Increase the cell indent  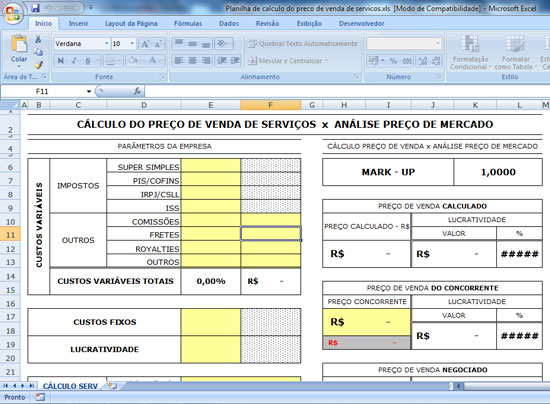pyautogui.click(x=235, y=61)
